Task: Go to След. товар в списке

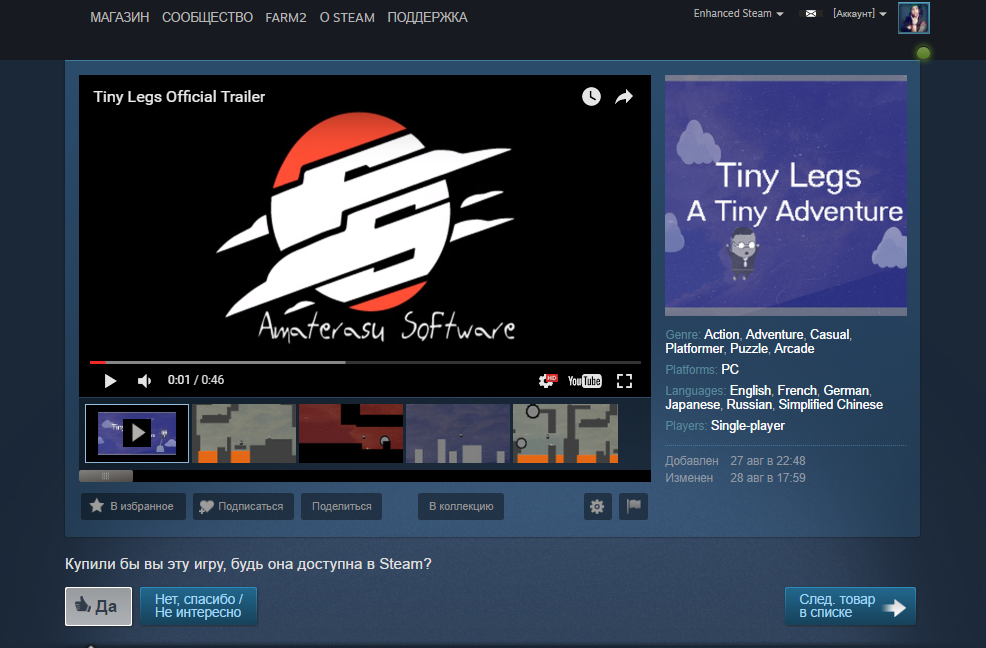Action: [850, 606]
